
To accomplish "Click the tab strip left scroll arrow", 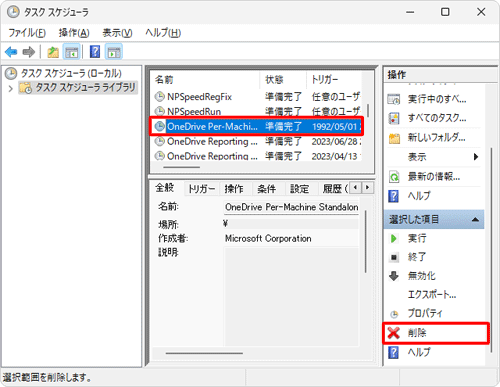I will pyautogui.click(x=355, y=188).
